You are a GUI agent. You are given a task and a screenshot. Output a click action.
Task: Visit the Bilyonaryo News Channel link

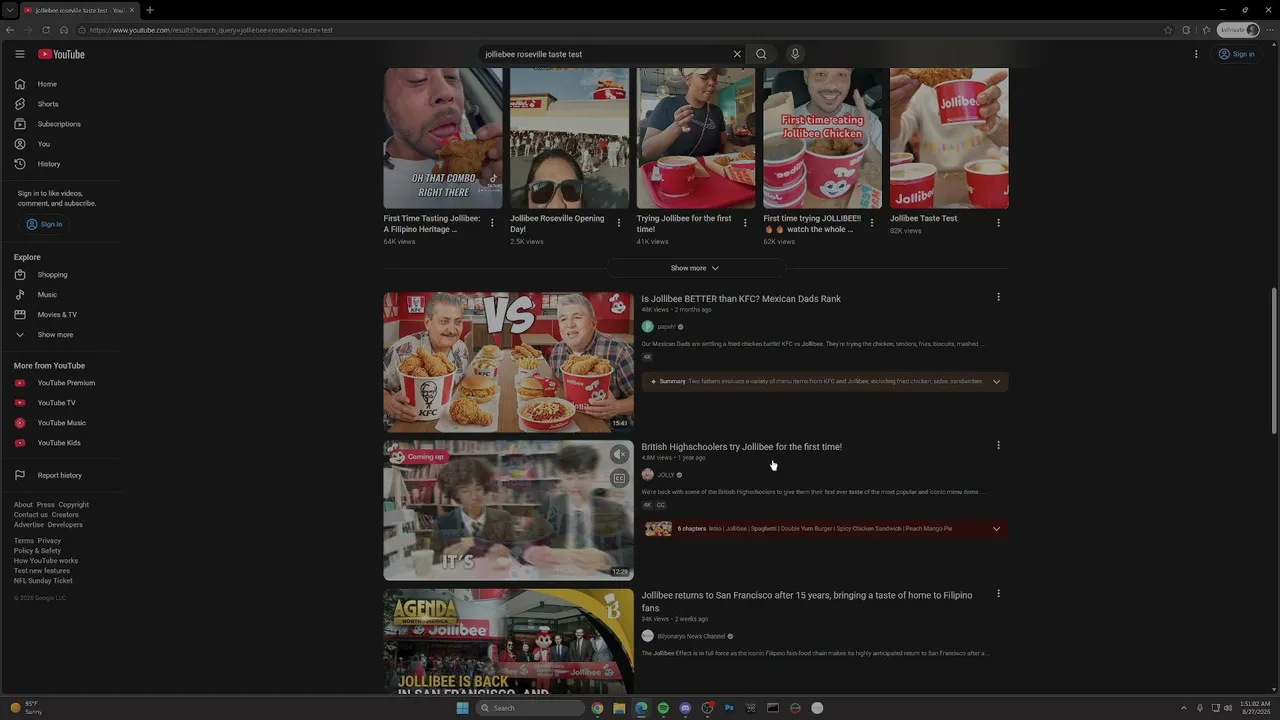click(691, 636)
